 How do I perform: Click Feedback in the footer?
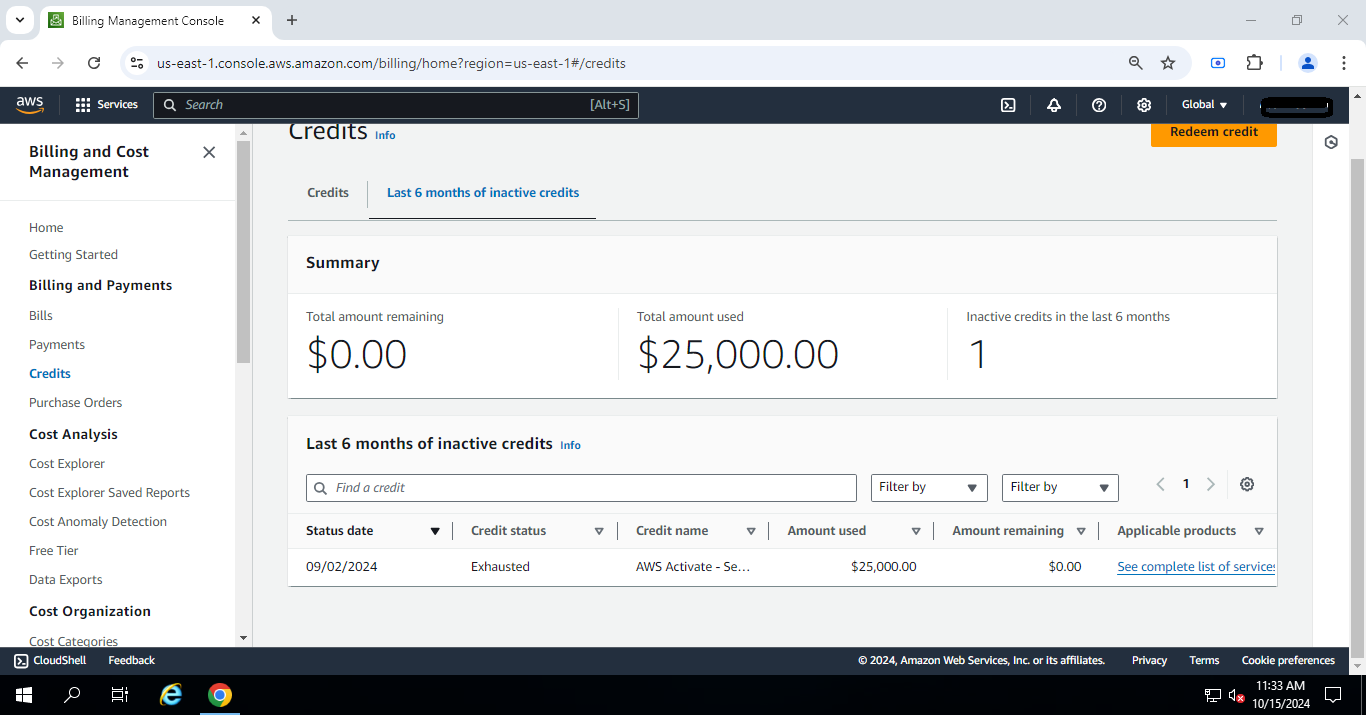click(132, 660)
